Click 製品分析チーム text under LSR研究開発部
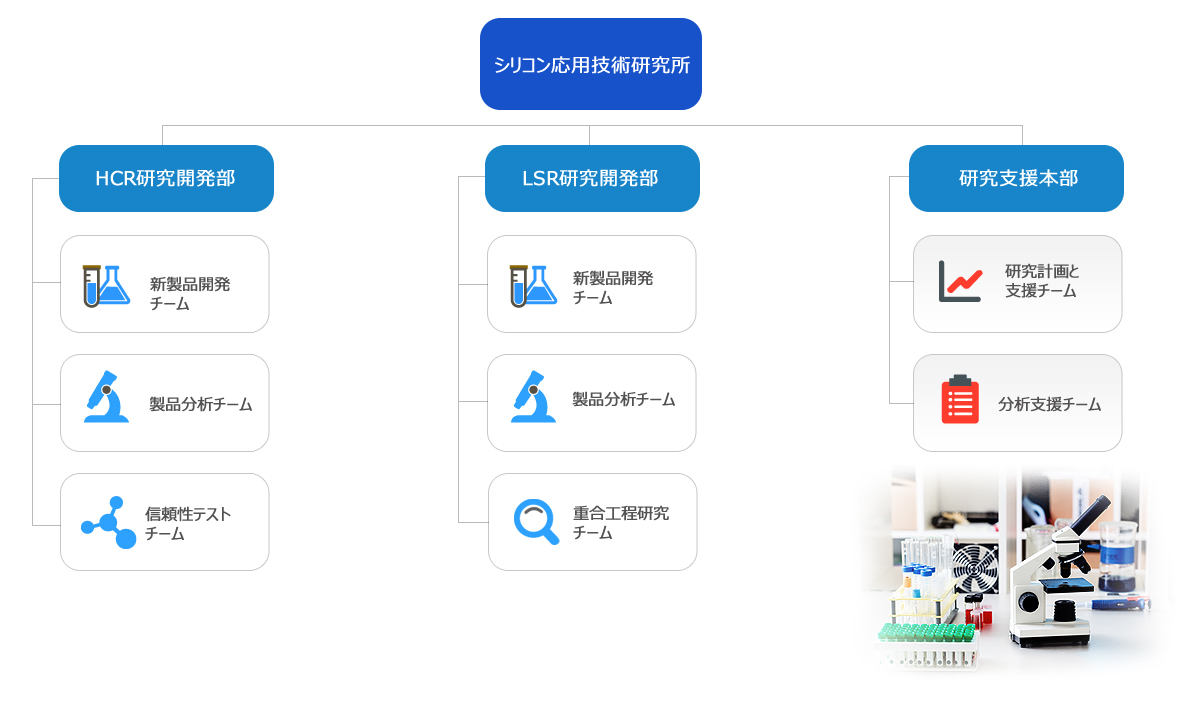Image resolution: width=1201 pixels, height=712 pixels. [x=624, y=399]
